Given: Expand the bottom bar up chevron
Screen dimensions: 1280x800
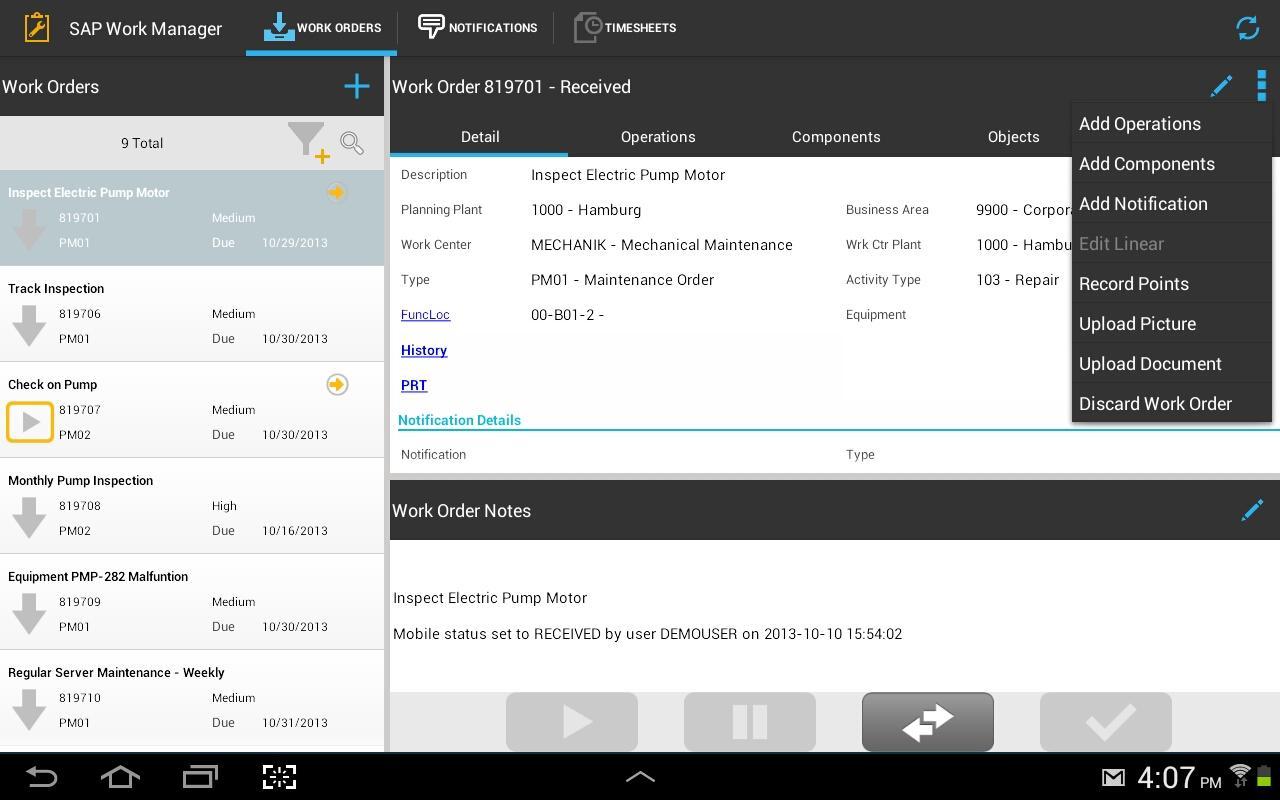Looking at the screenshot, I should coord(640,776).
